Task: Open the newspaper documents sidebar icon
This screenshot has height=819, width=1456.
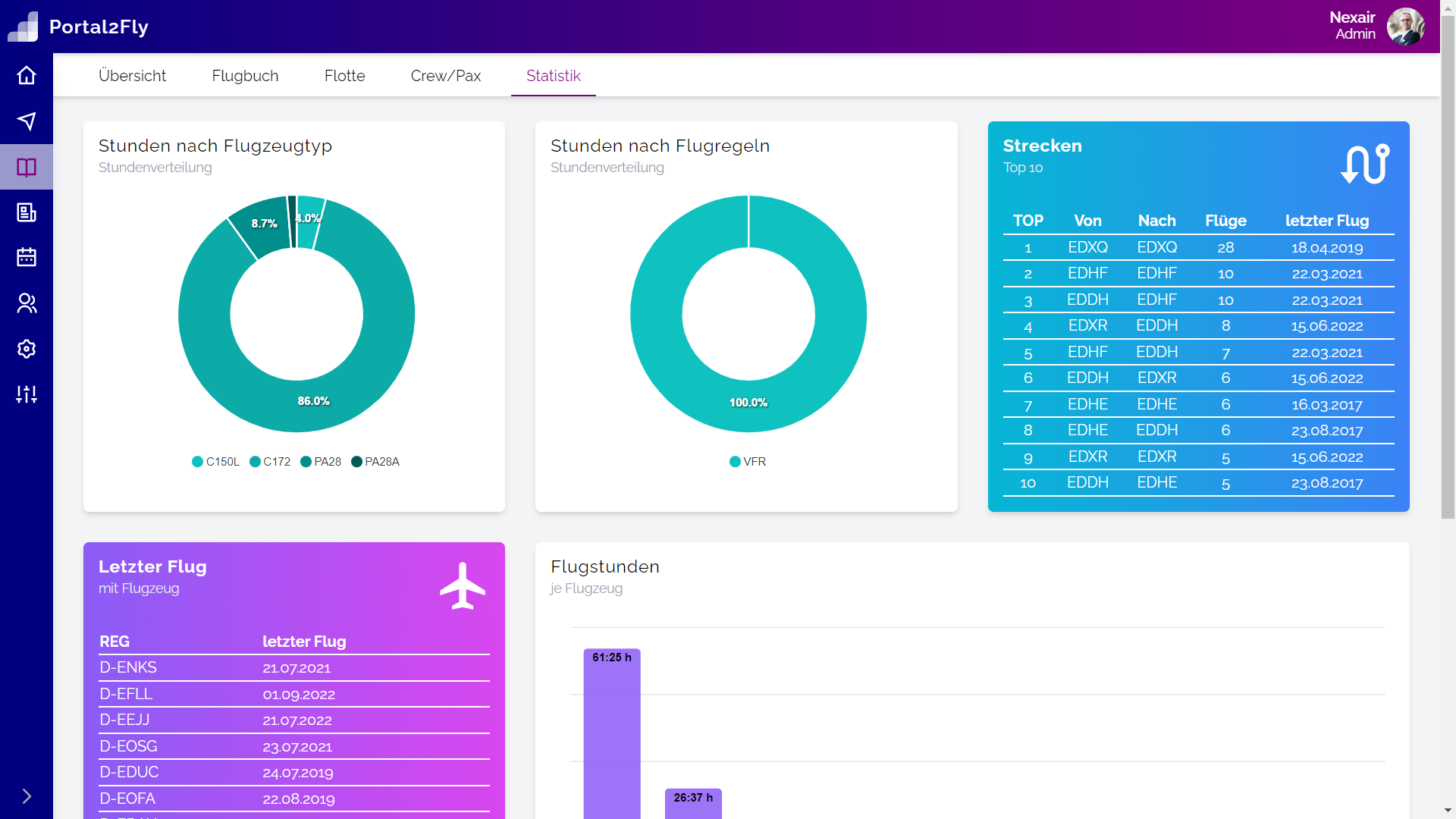Action: pyautogui.click(x=27, y=212)
